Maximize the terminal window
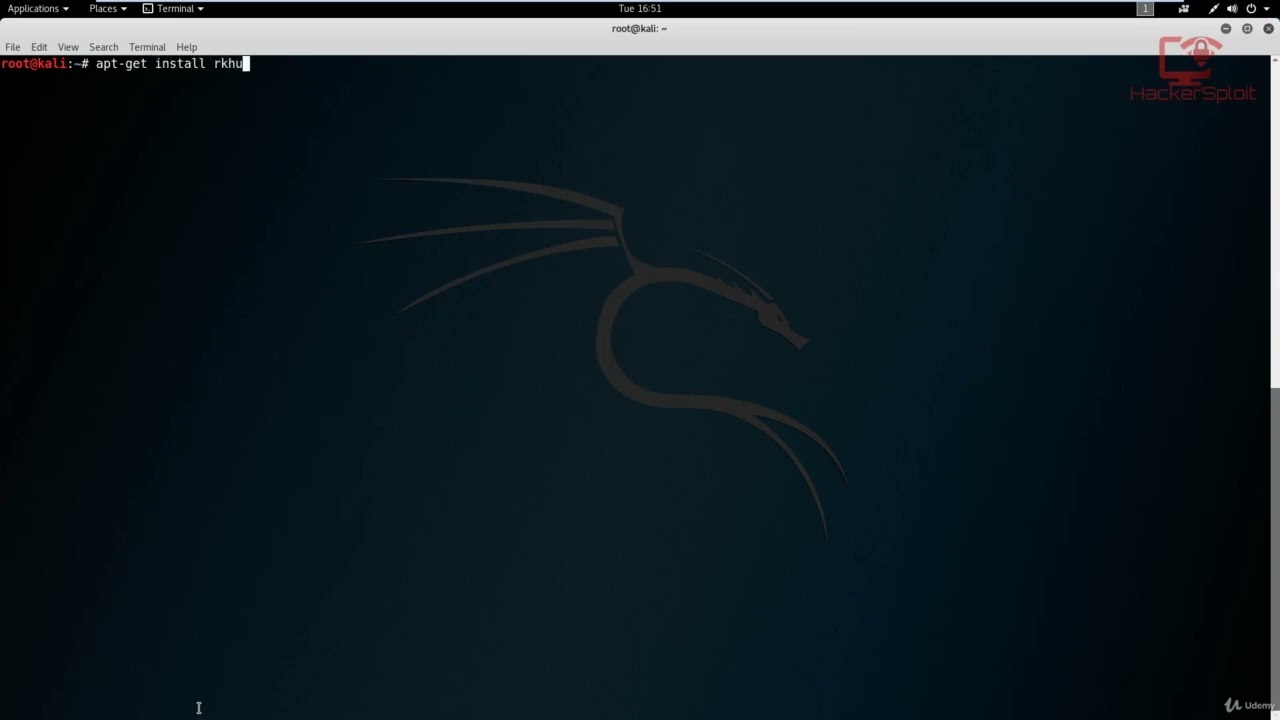This screenshot has width=1280, height=720. [1247, 28]
